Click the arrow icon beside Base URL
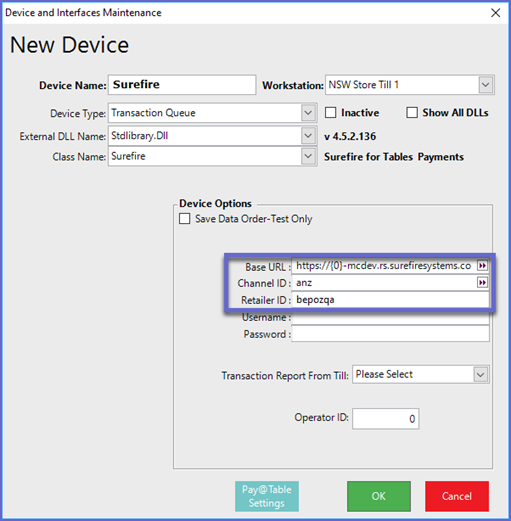This screenshot has height=521, width=511. [482, 265]
